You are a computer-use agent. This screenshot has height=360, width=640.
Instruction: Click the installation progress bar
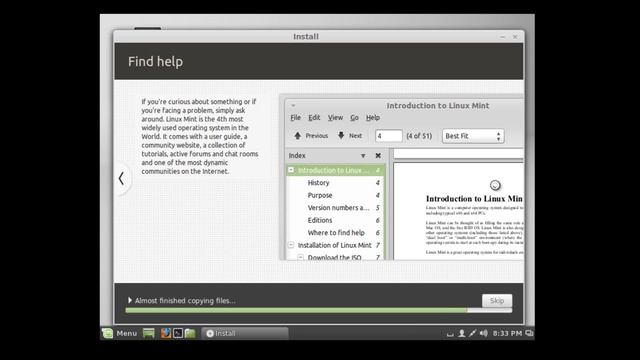318,311
